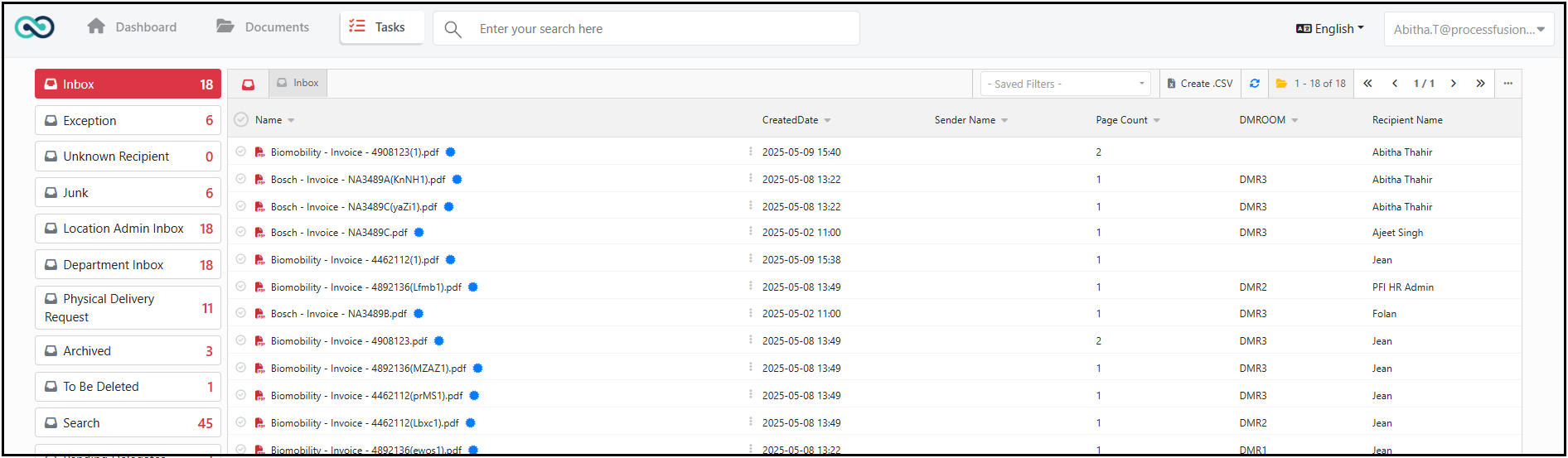Go to previous page arrow
This screenshot has height=458, width=1568.
click(x=1395, y=84)
